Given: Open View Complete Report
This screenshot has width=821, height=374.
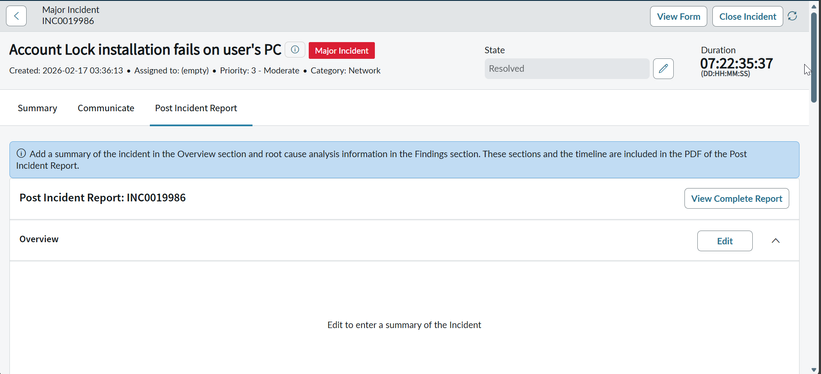Looking at the screenshot, I should click(x=737, y=199).
